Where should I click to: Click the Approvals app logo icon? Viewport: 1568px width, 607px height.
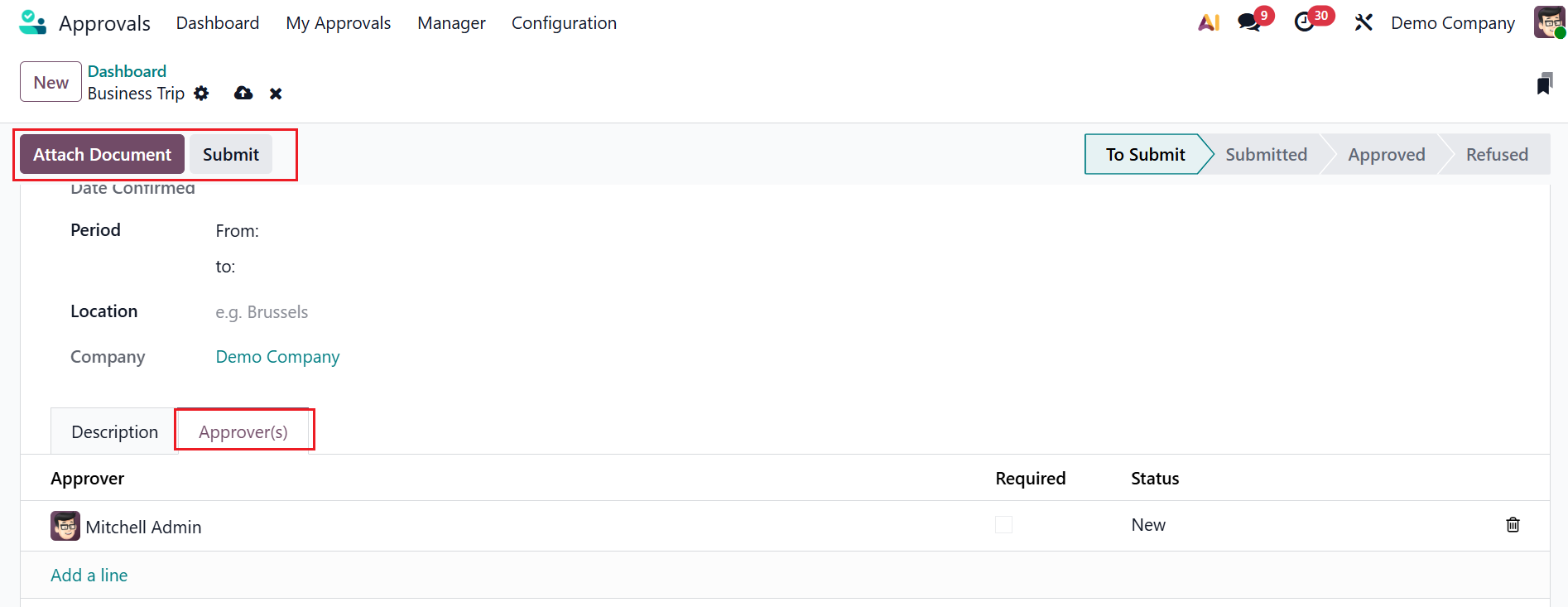click(32, 22)
